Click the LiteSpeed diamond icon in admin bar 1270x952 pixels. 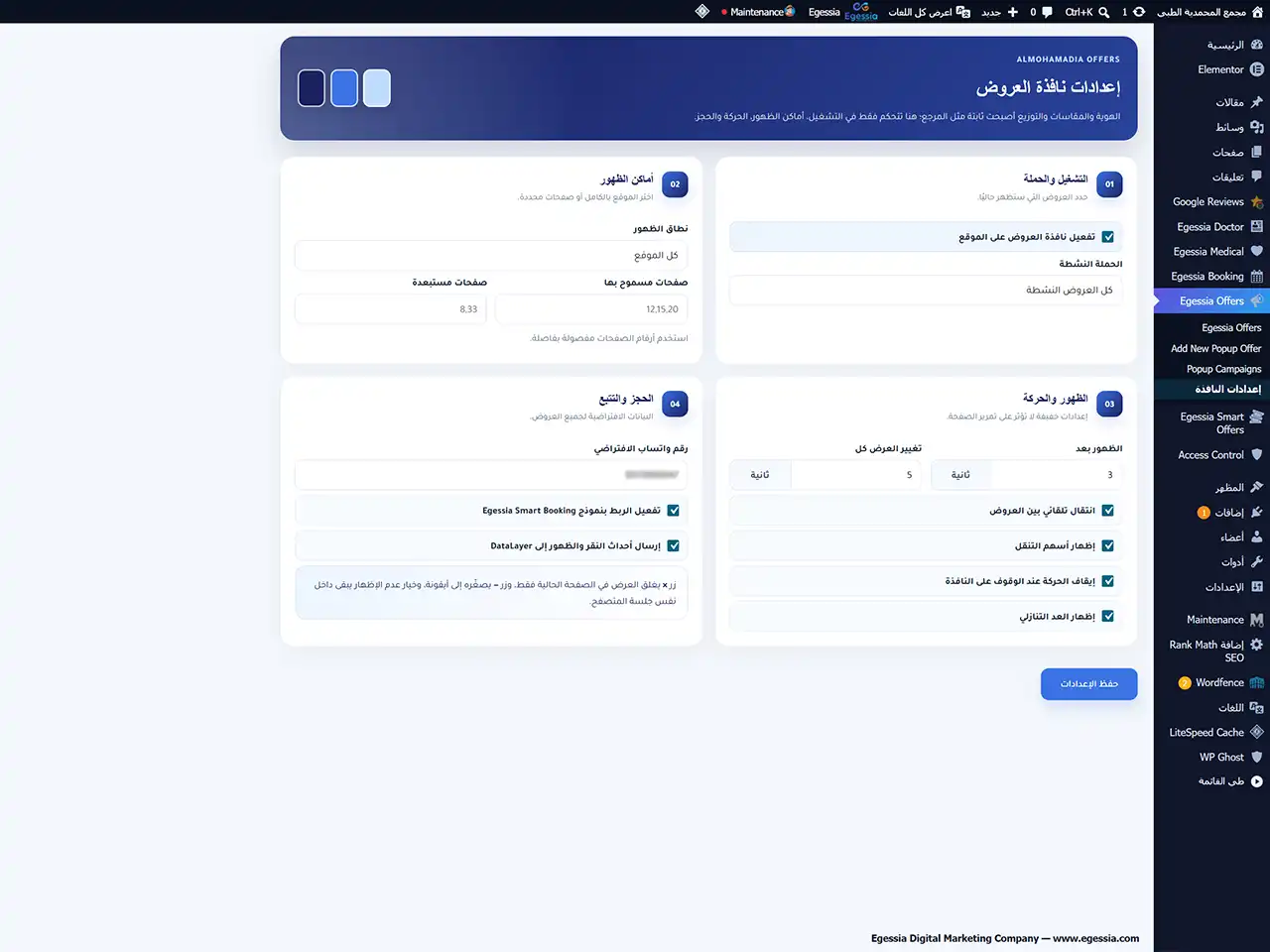(x=702, y=12)
